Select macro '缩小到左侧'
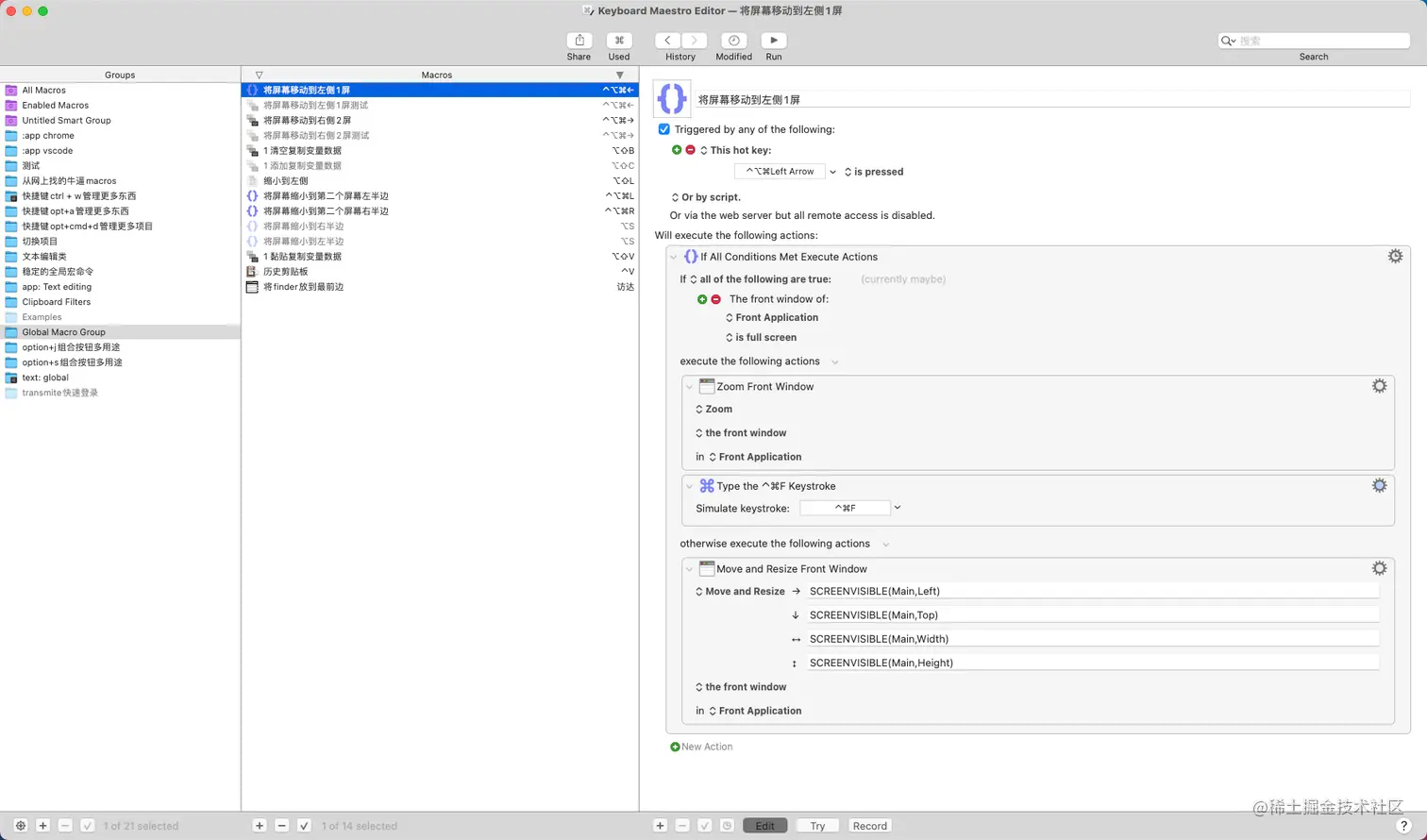 click(x=440, y=181)
